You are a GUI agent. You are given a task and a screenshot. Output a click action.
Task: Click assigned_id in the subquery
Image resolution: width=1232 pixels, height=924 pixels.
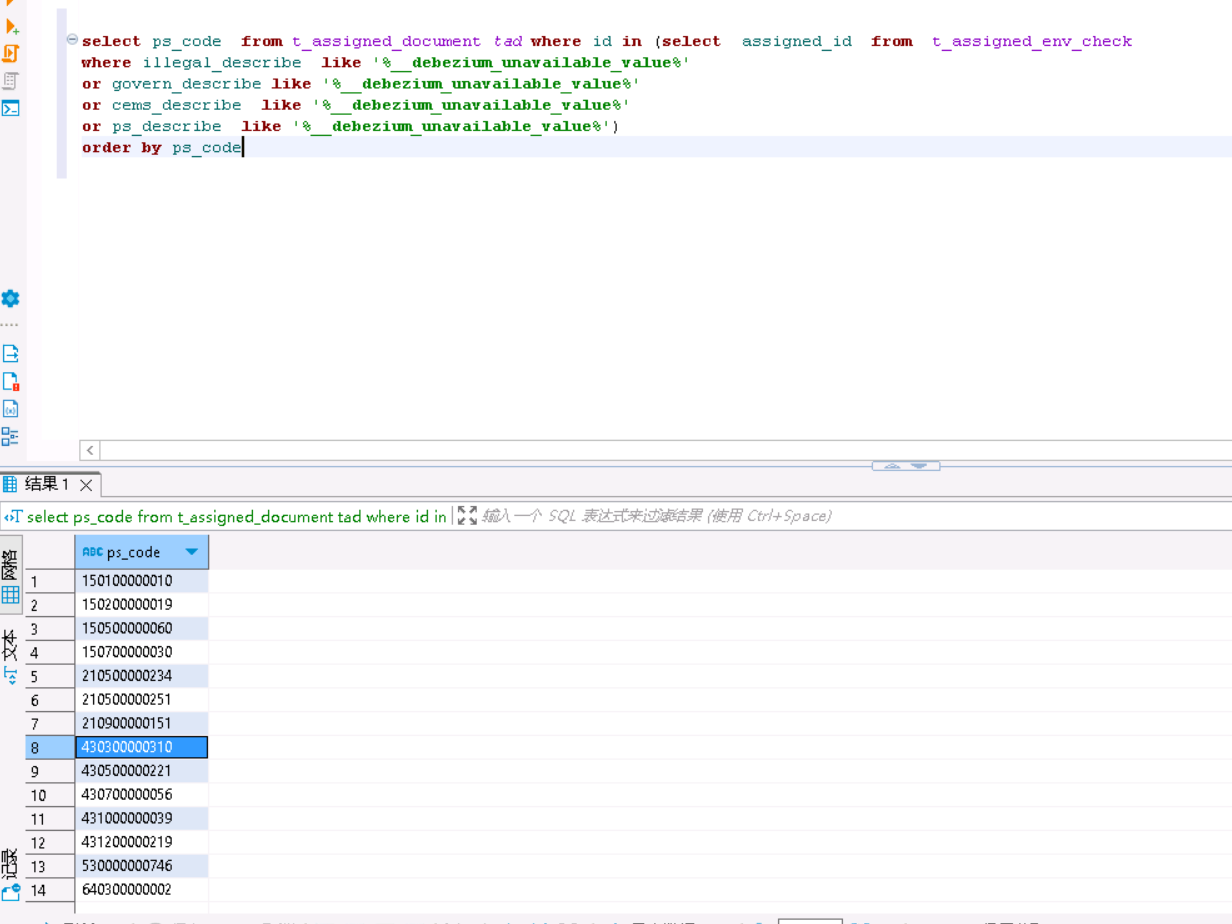click(x=797, y=41)
